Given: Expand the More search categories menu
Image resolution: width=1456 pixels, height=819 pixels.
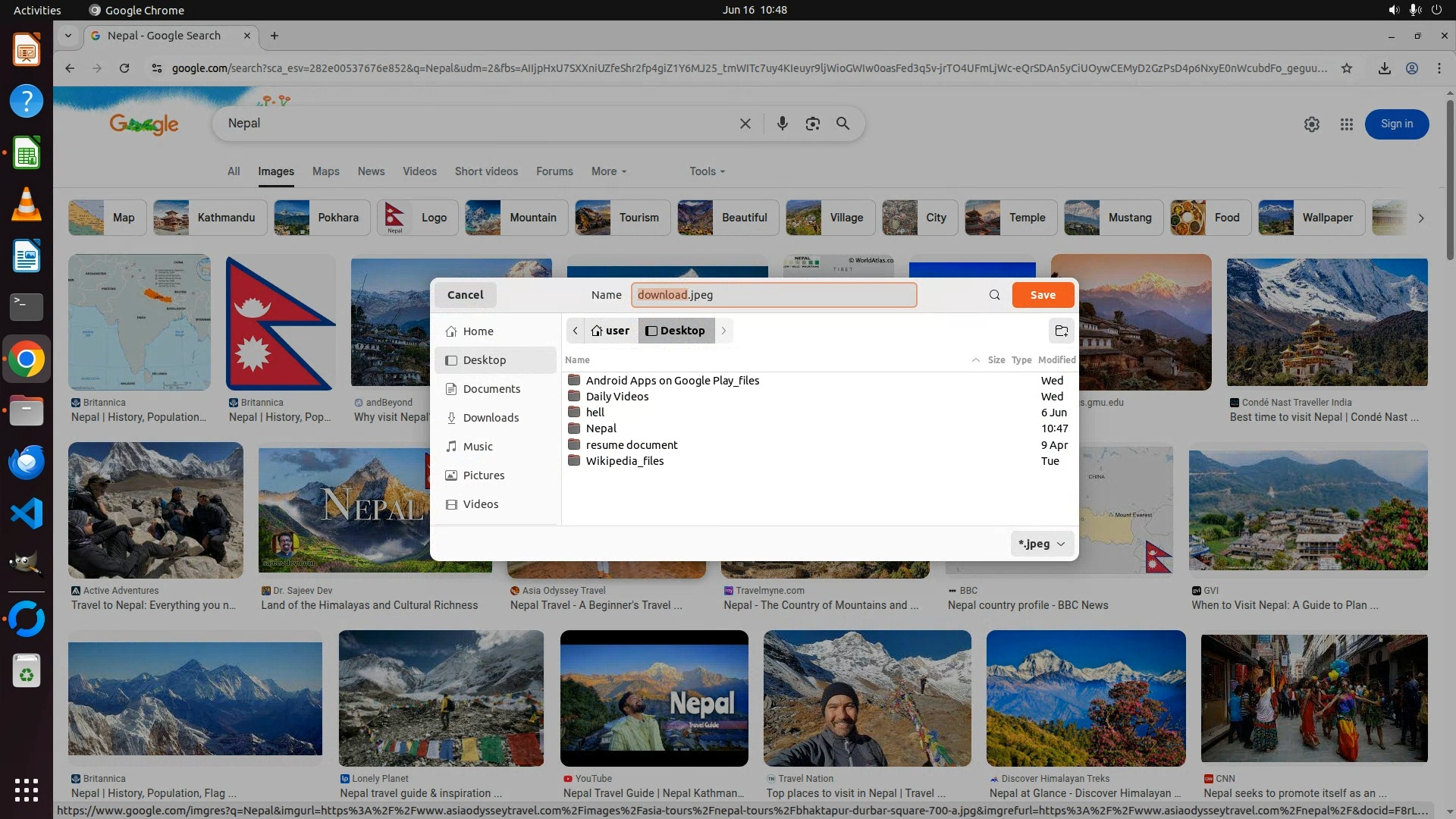Looking at the screenshot, I should (608, 171).
